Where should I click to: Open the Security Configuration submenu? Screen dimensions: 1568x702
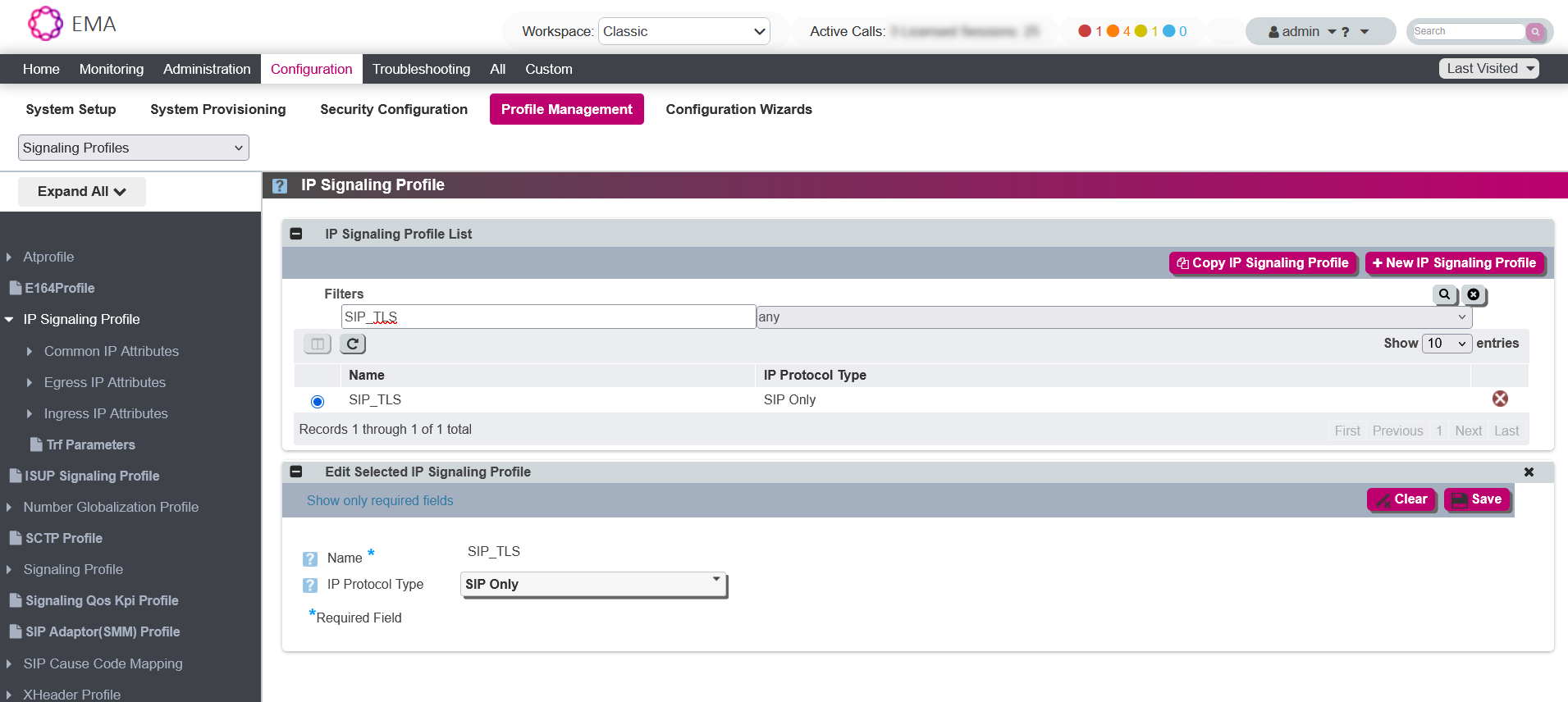tap(394, 110)
